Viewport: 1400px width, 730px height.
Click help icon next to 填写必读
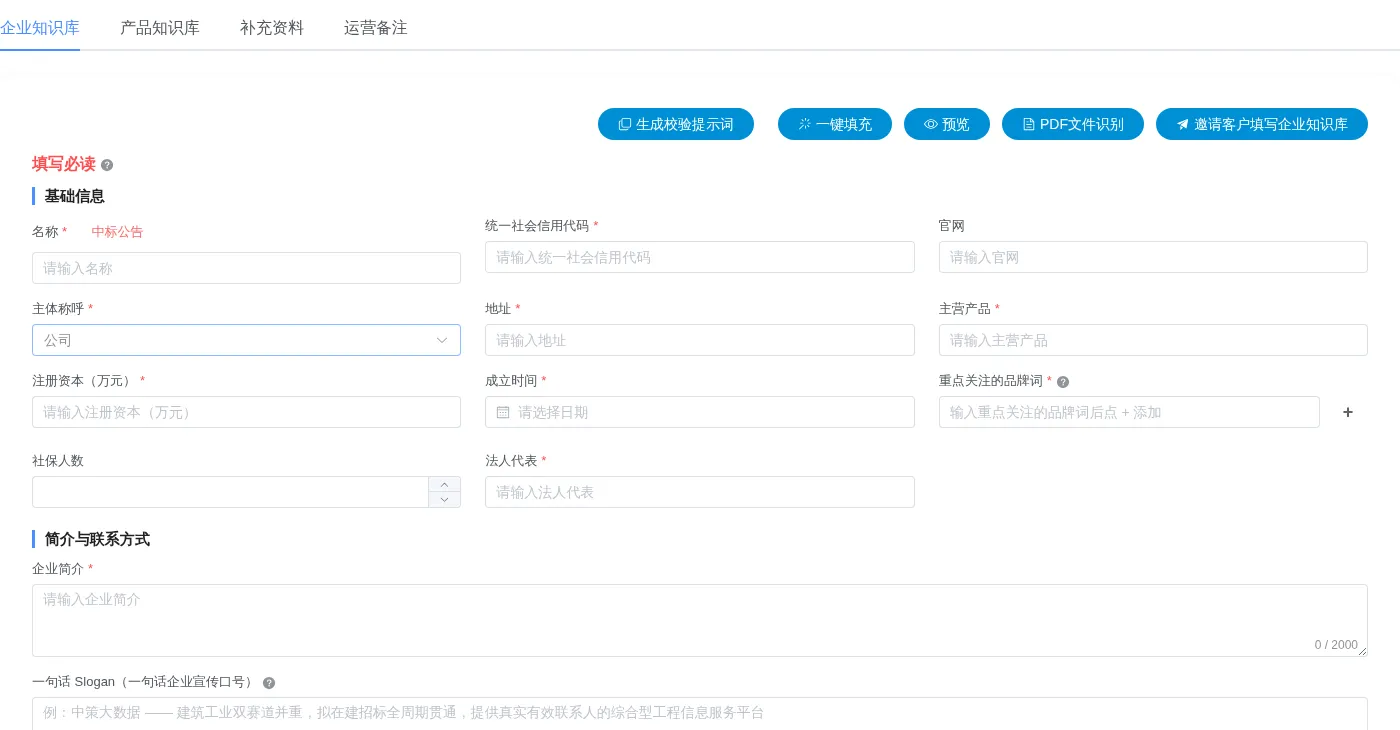107,165
